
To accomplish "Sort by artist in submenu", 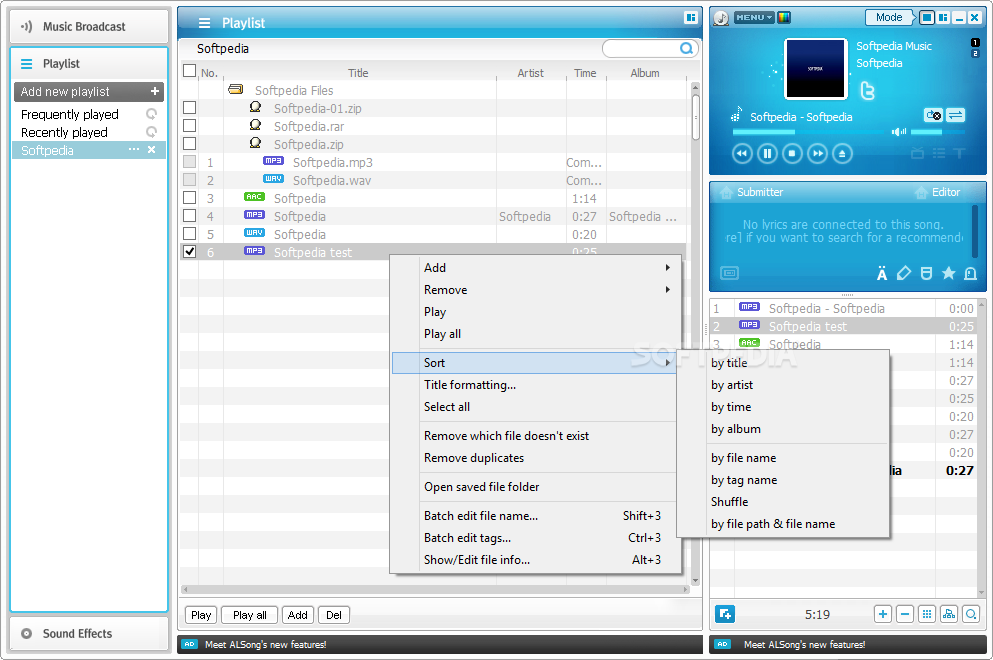I will pos(732,385).
